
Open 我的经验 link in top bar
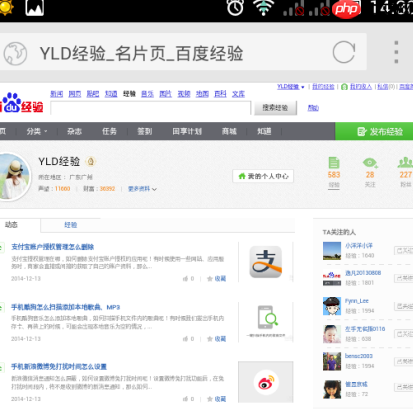pyautogui.click(x=323, y=87)
